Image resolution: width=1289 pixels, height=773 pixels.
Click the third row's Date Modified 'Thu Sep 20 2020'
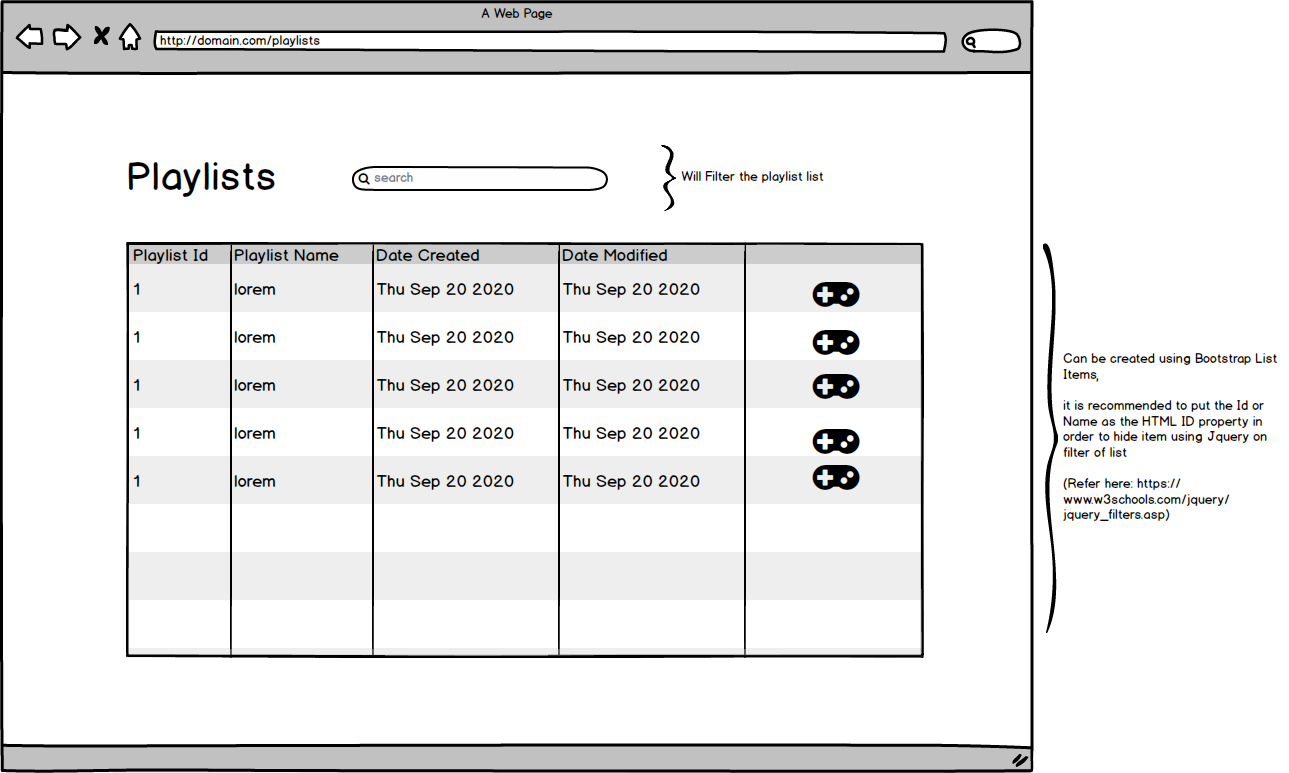click(631, 385)
